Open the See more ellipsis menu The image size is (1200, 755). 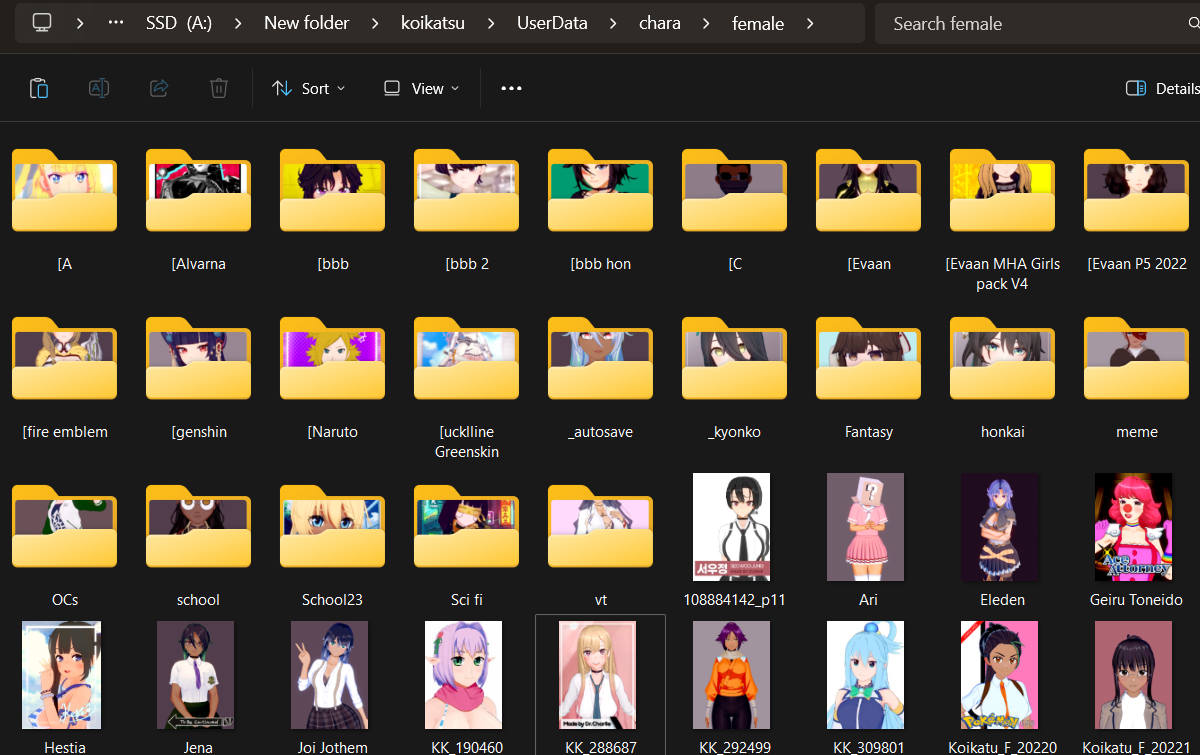coord(511,88)
